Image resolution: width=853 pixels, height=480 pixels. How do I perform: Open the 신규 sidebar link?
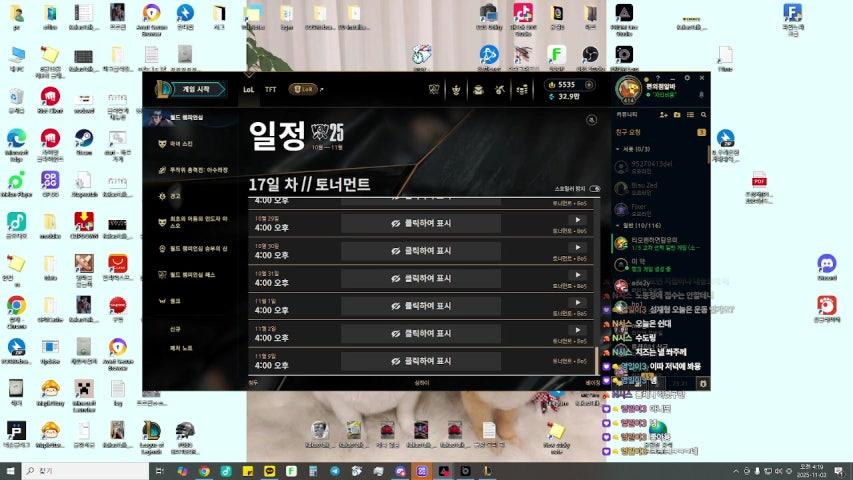click(x=175, y=329)
